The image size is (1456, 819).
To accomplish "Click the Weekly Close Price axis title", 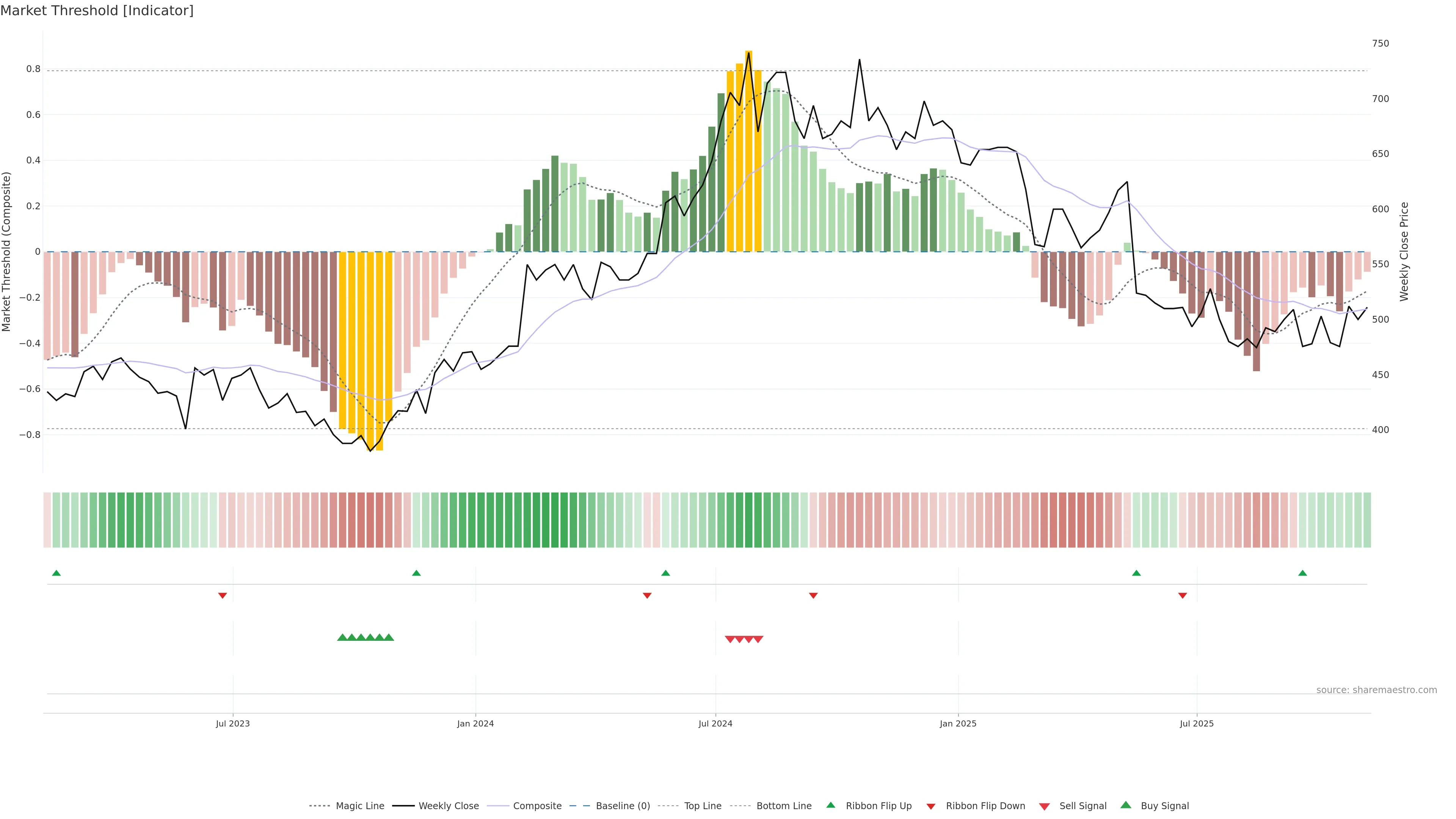I will point(1404,251).
